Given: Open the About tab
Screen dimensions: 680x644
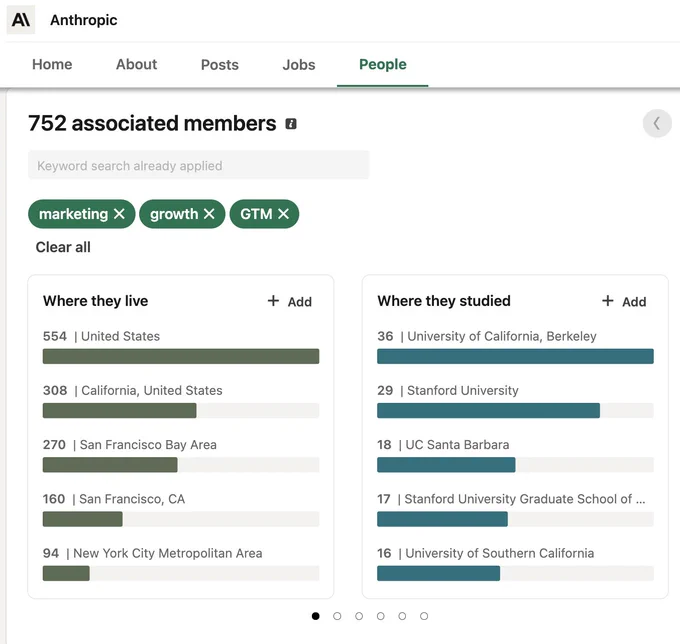Looking at the screenshot, I should 136,64.
